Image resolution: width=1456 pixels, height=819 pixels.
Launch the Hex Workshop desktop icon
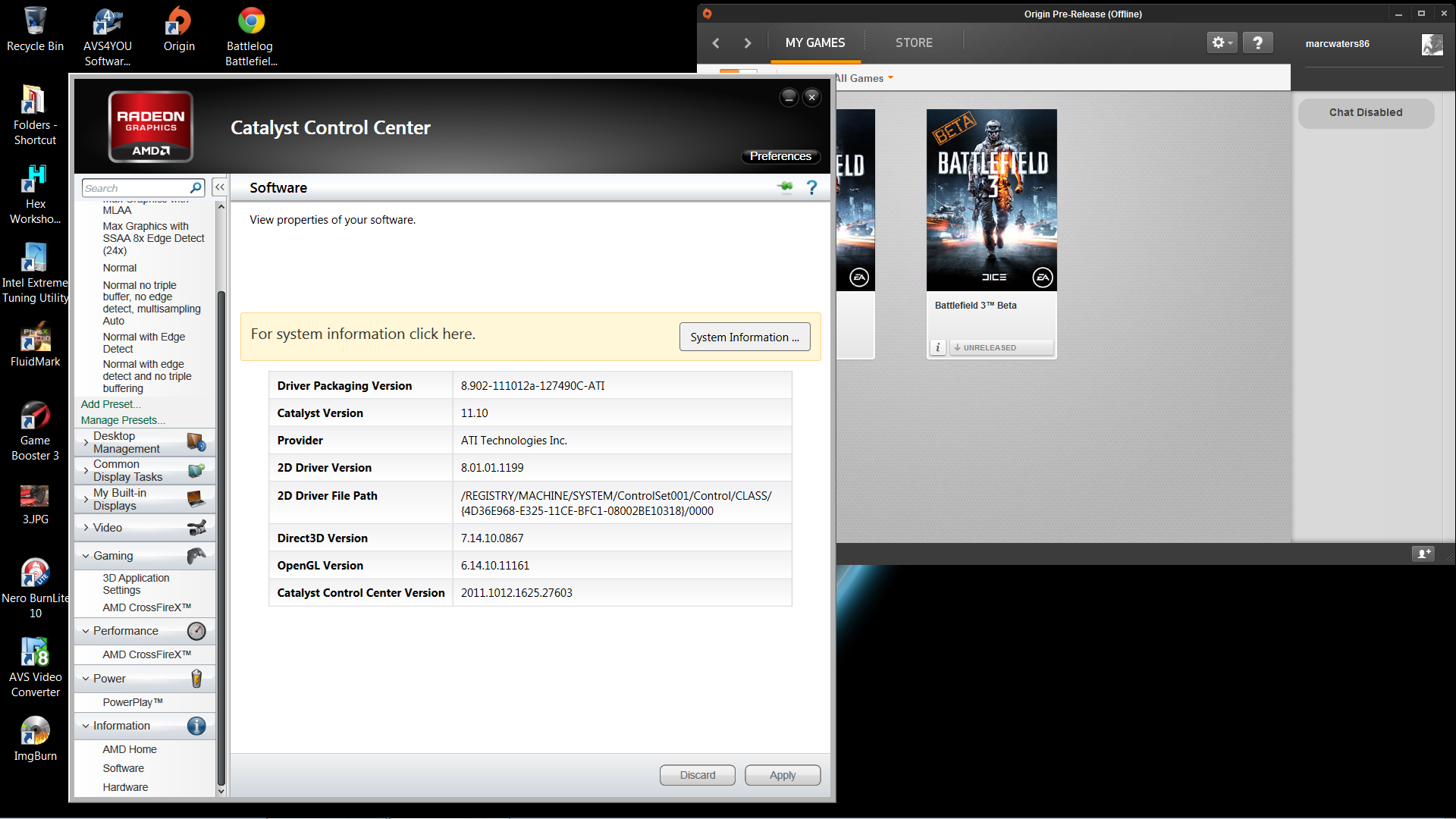point(35,194)
